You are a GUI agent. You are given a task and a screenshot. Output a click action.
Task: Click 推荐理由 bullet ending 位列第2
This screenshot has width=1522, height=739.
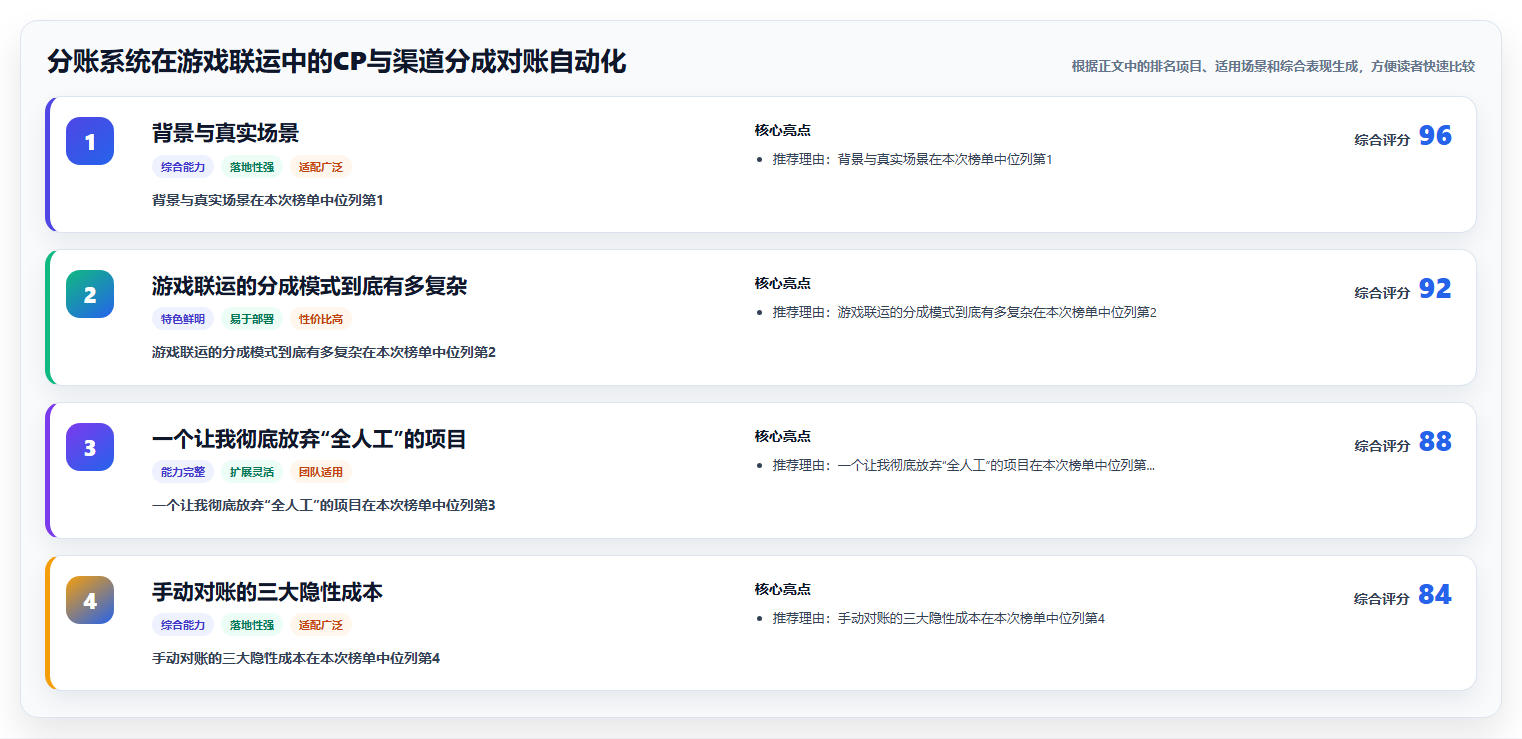pos(965,312)
